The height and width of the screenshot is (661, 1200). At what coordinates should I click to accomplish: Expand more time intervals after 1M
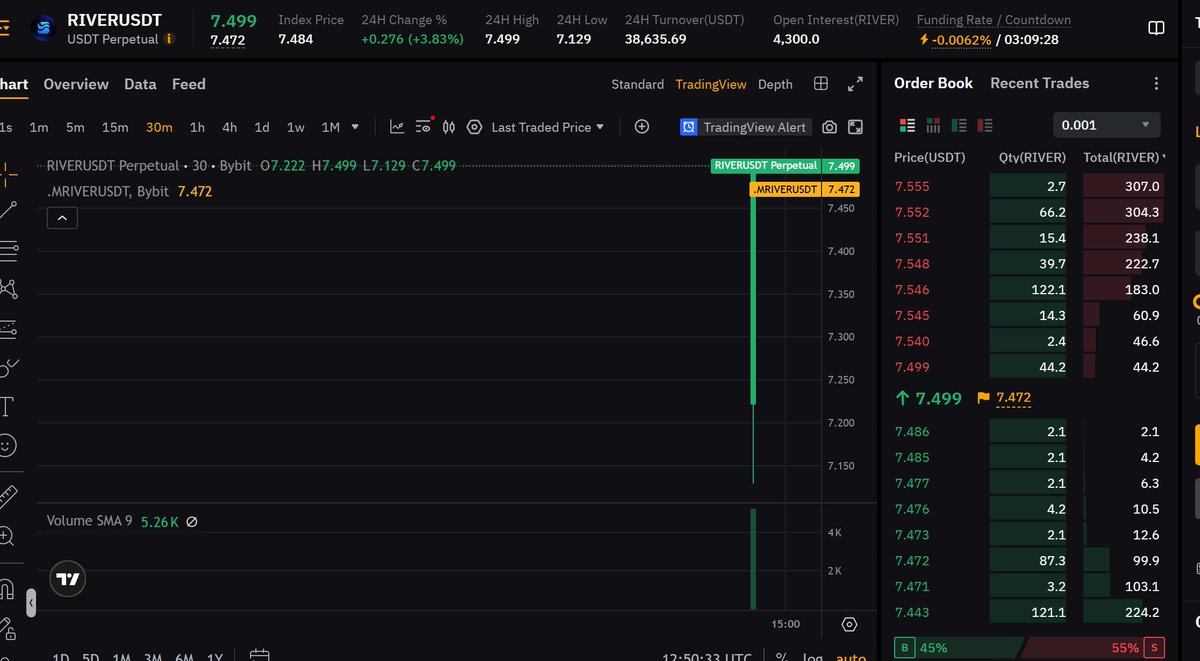pos(355,127)
